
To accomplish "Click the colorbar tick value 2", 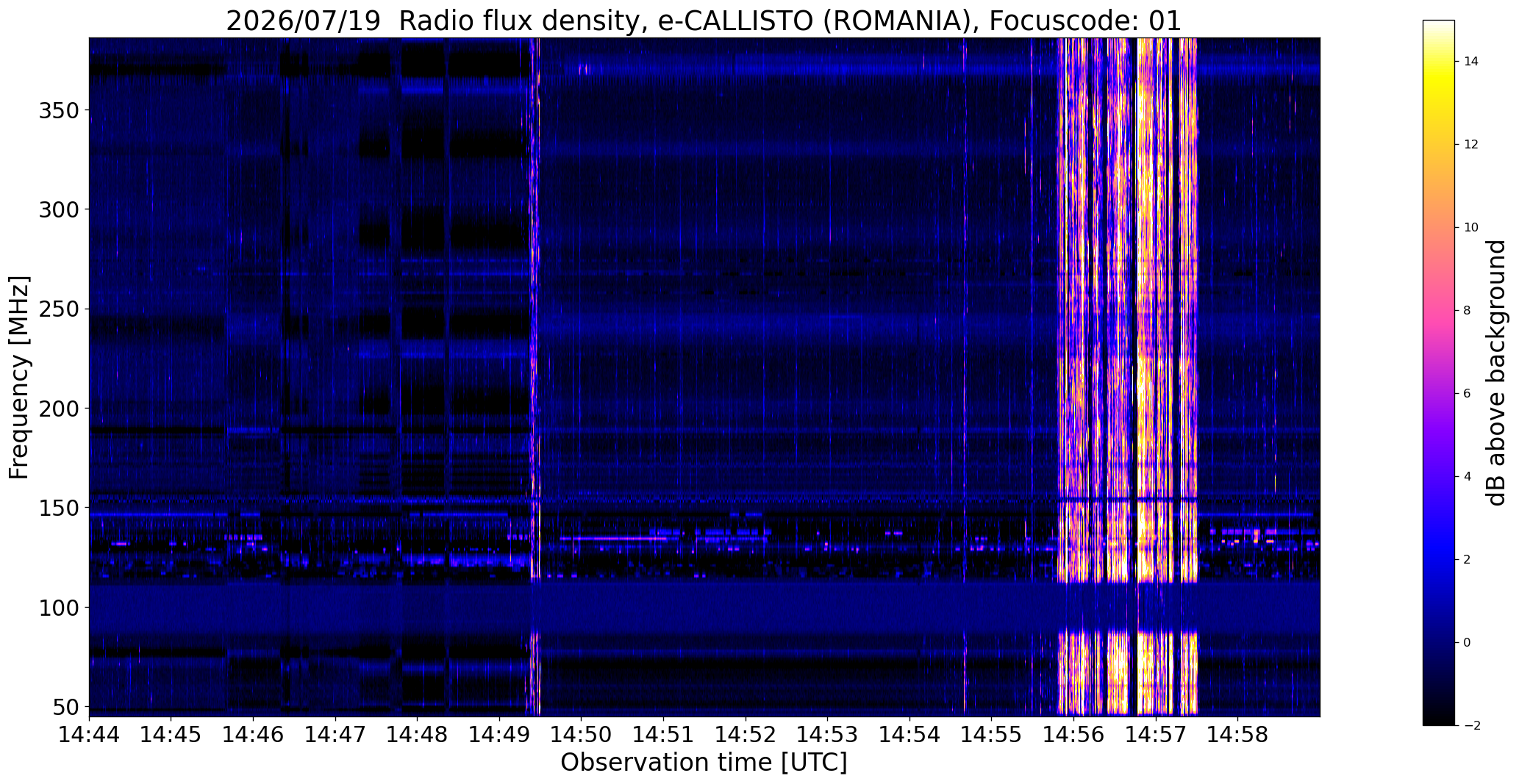I will click(1468, 560).
